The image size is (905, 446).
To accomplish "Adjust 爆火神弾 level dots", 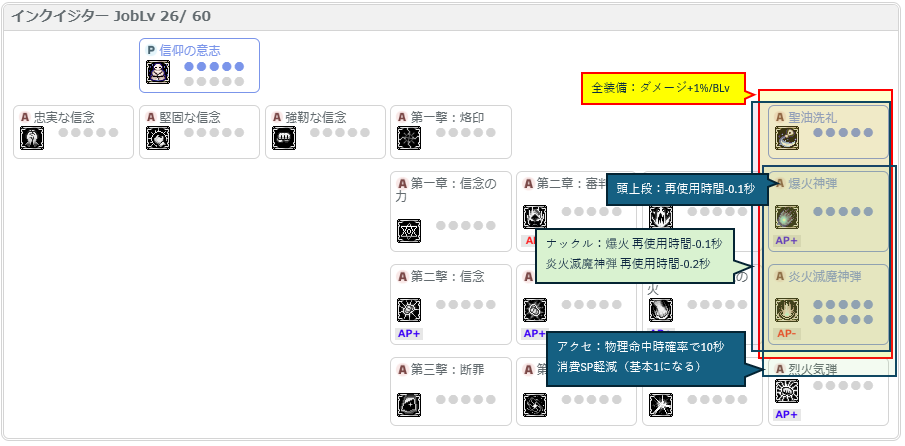I will (843, 212).
